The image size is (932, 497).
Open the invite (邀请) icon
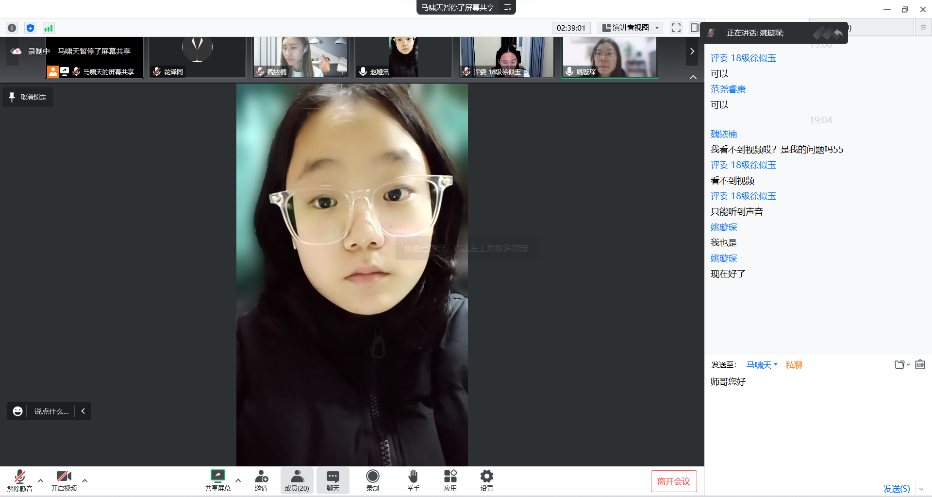click(261, 477)
